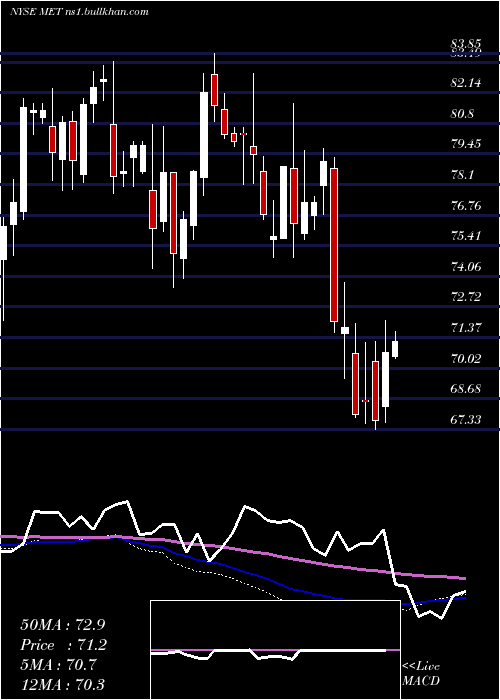This screenshot has height=700, width=500.
Task: Click the 72.72 price level label
Action: coord(466,297)
